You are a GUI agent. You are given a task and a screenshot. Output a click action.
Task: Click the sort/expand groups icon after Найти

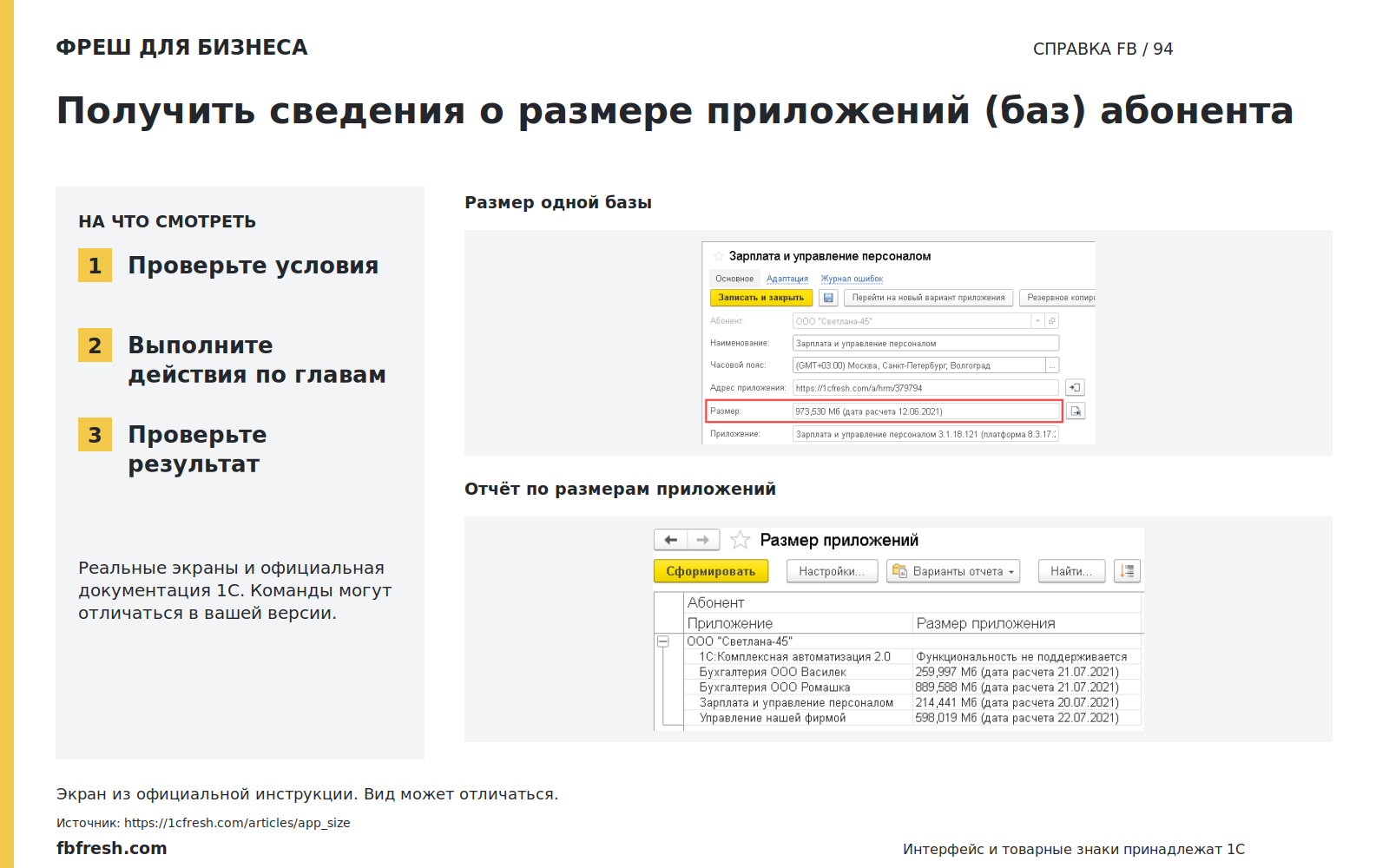pyautogui.click(x=1127, y=571)
